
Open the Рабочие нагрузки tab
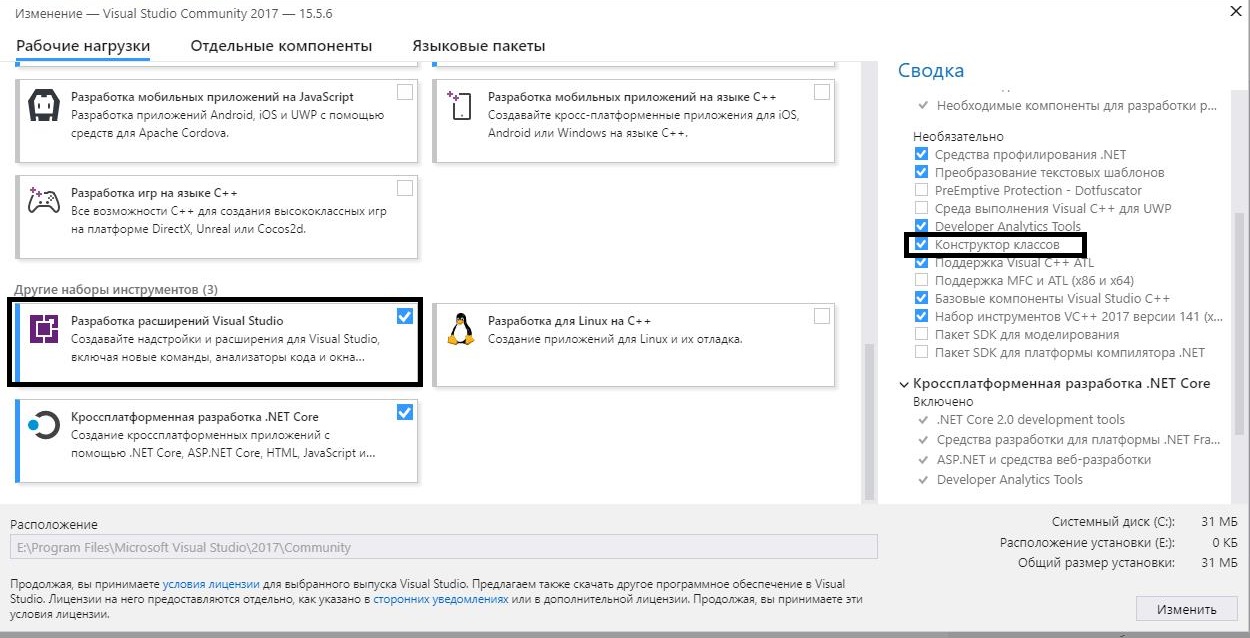pyautogui.click(x=83, y=46)
